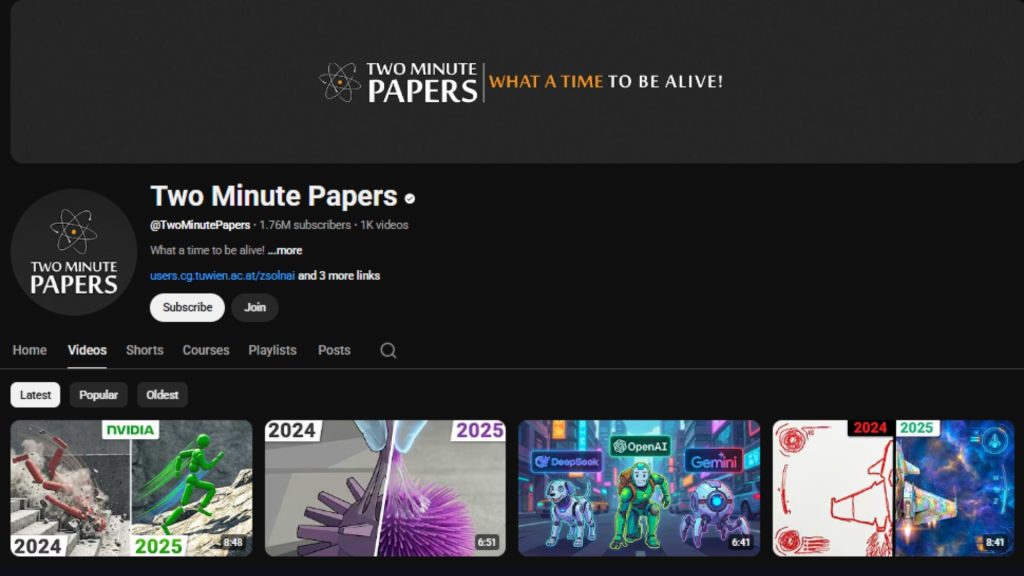Expand the channel description with more

coord(287,250)
